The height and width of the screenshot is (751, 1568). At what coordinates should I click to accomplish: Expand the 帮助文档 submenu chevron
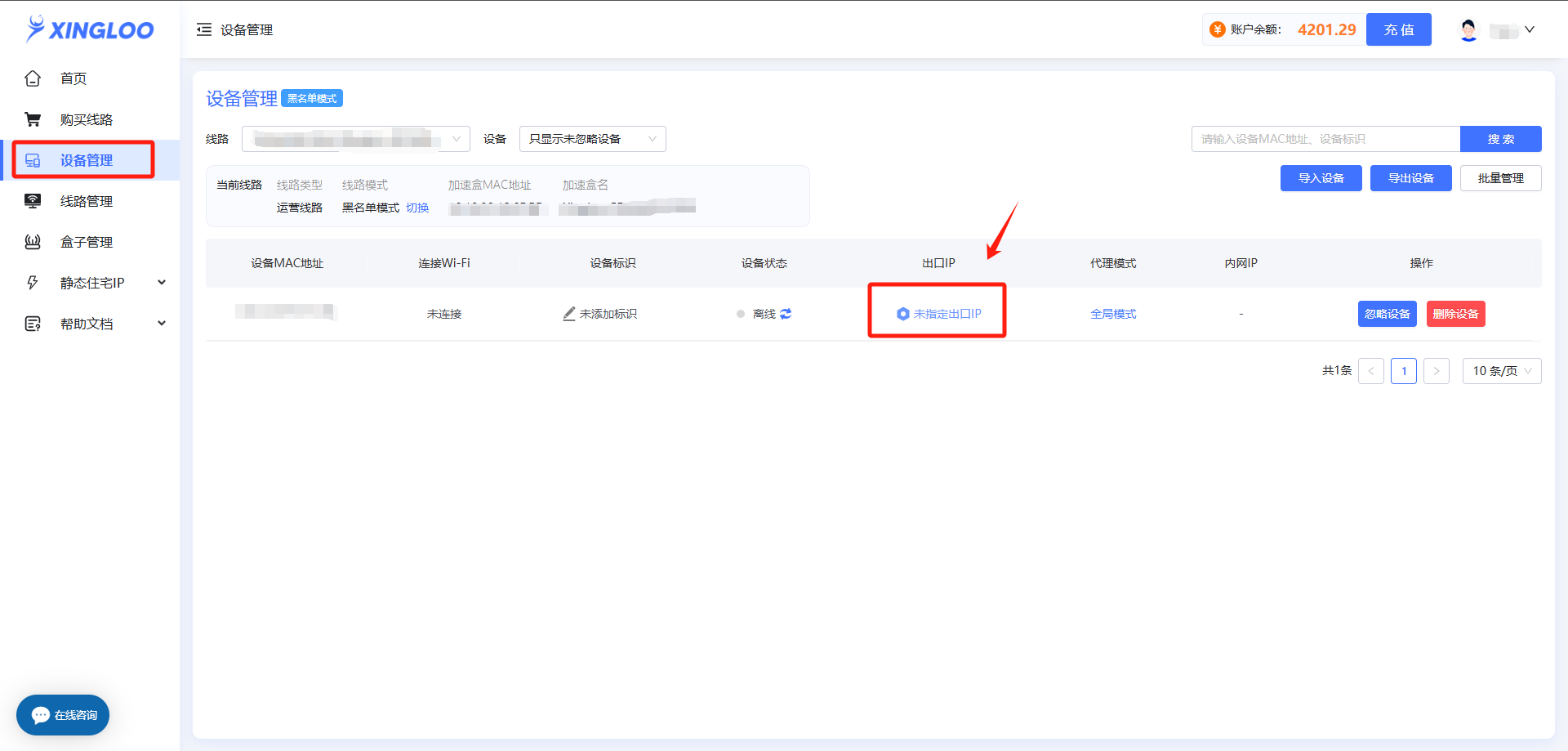click(162, 324)
